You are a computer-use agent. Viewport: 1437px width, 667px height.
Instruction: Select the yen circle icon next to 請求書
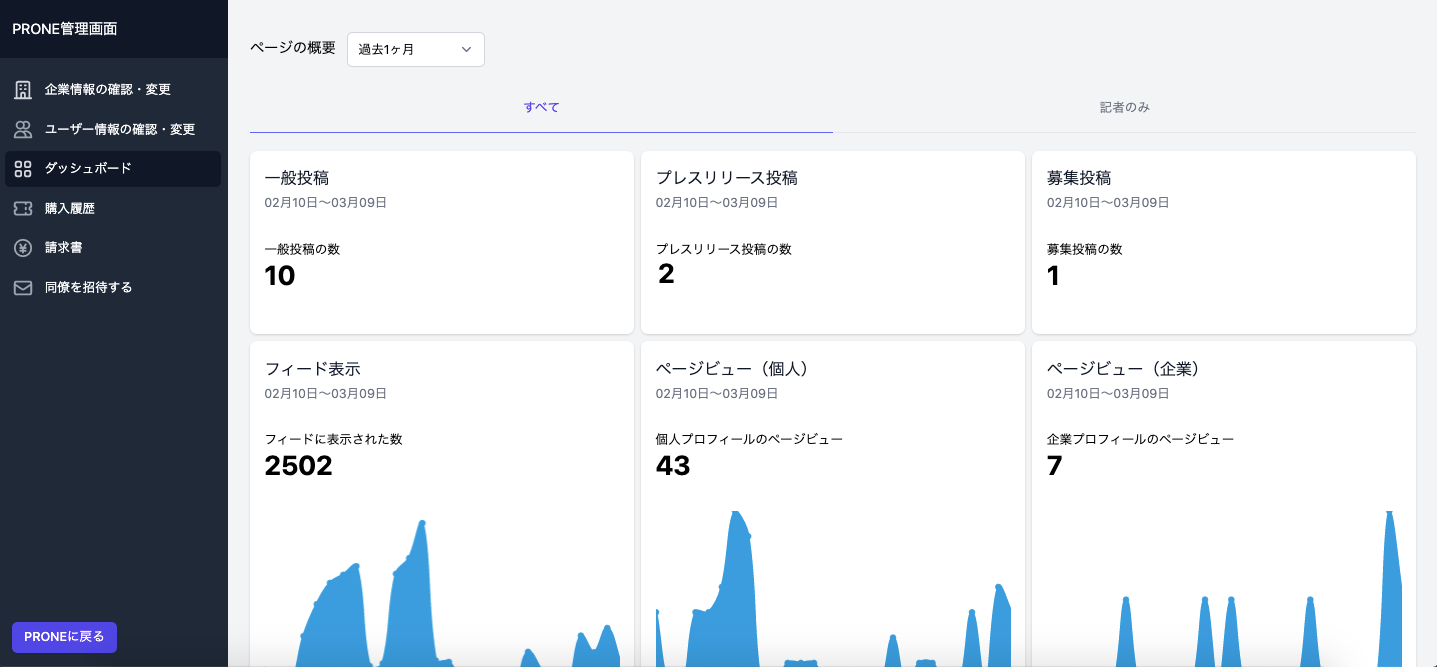tap(23, 247)
